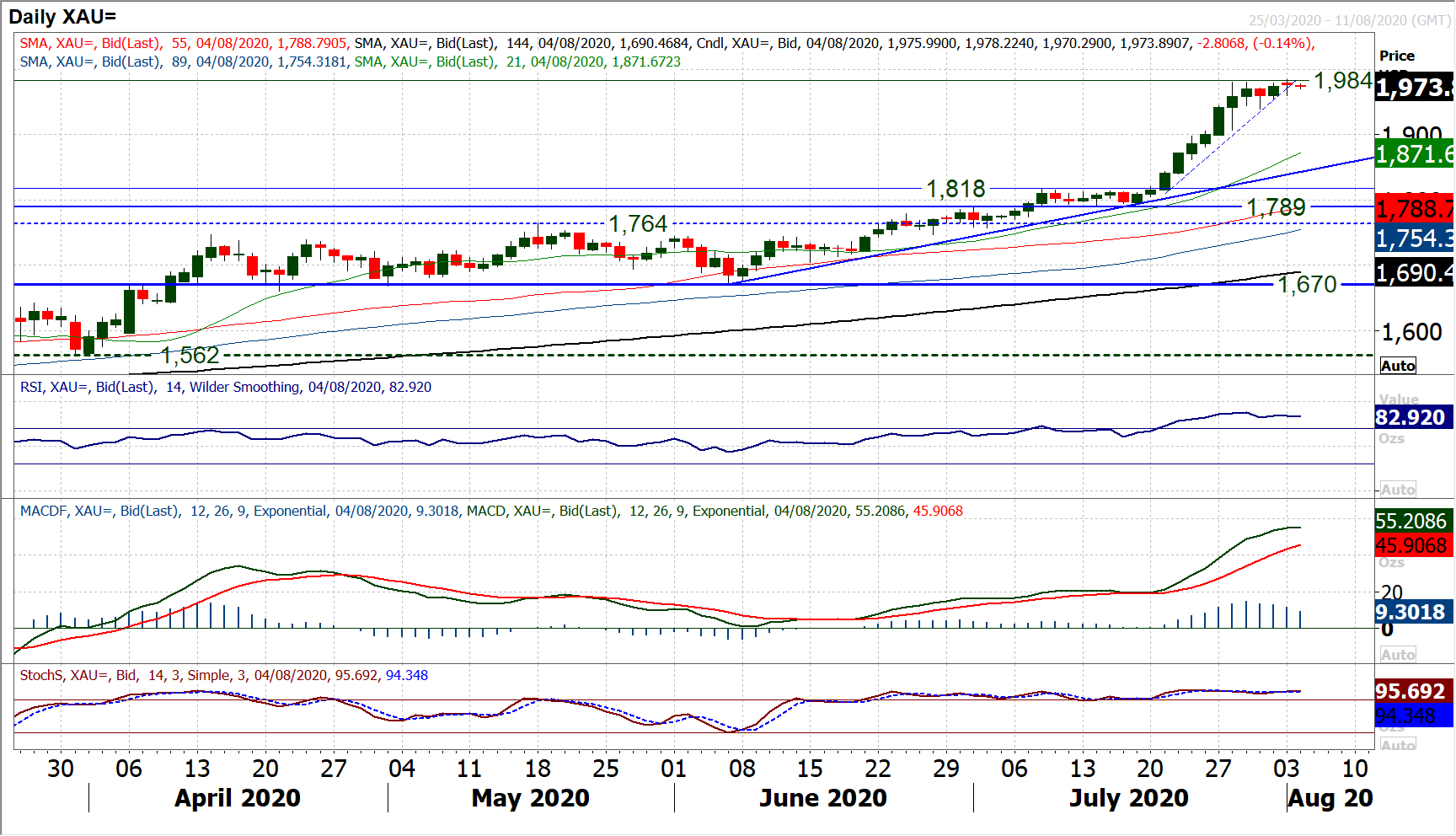The image size is (1456, 836).
Task: Click the June 2020 label on time axis
Action: coord(822,798)
